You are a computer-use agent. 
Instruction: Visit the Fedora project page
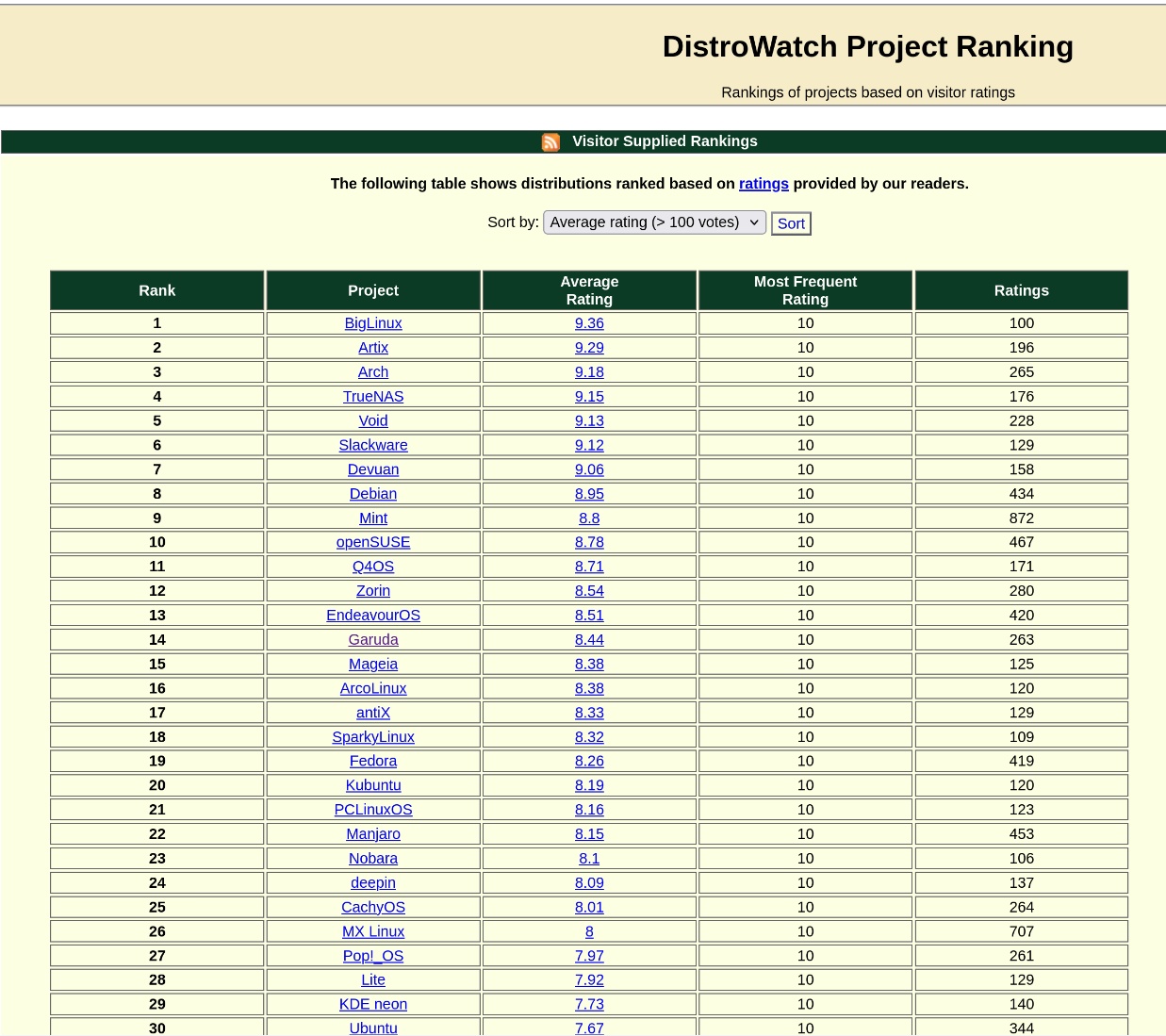click(373, 762)
